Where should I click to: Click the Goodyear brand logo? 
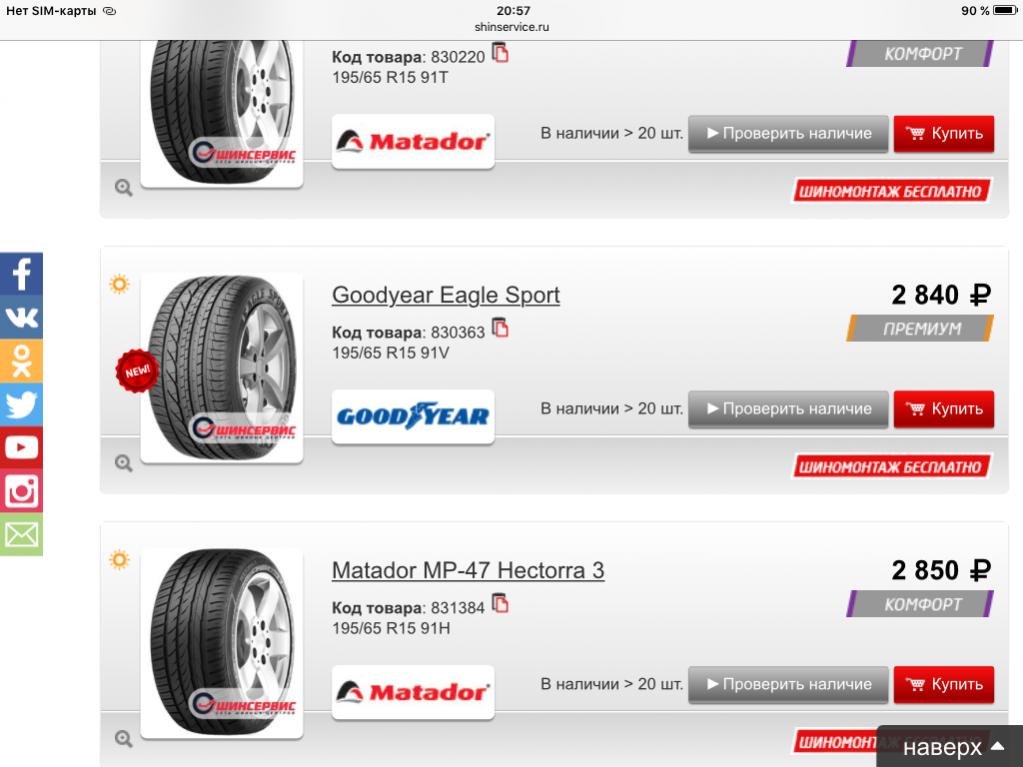click(413, 416)
